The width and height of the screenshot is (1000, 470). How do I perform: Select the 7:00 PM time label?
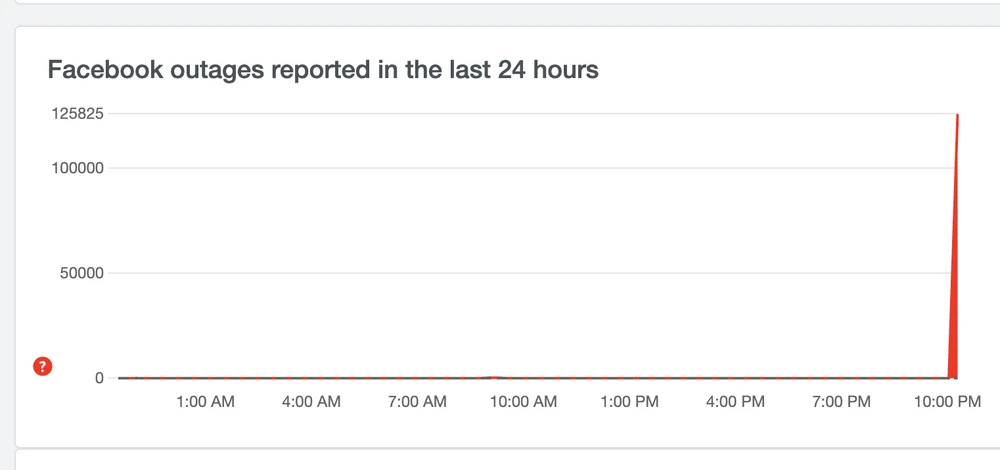pyautogui.click(x=841, y=402)
